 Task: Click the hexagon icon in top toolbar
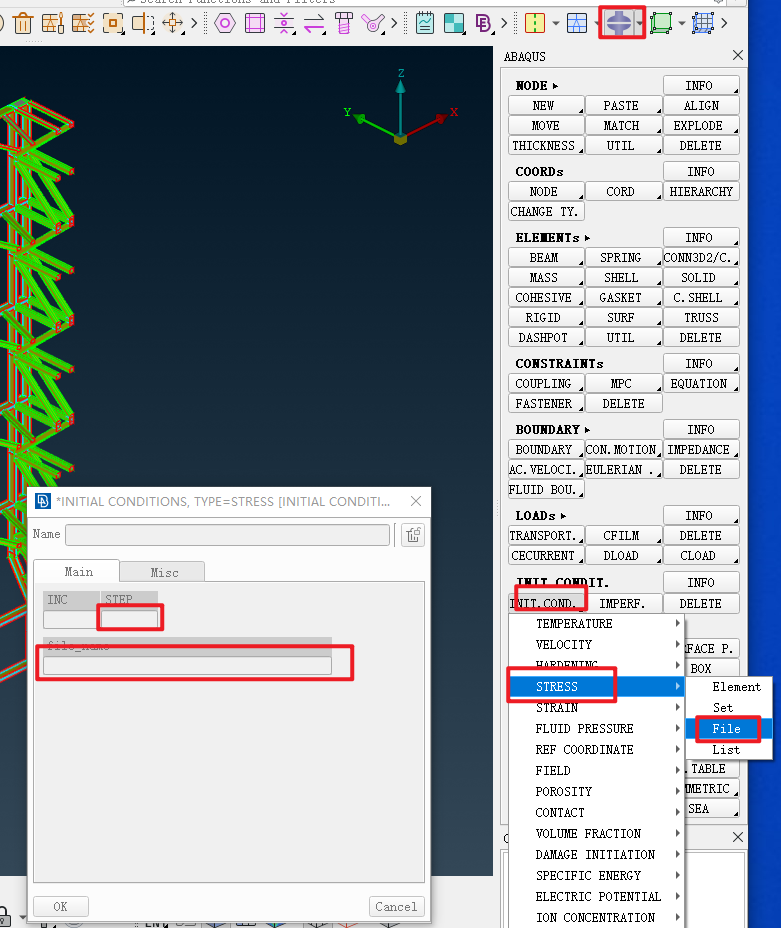click(x=225, y=22)
